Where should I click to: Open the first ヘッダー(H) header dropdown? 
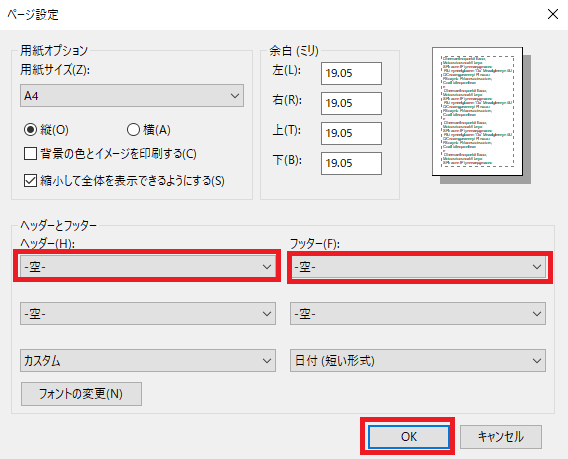tap(148, 267)
